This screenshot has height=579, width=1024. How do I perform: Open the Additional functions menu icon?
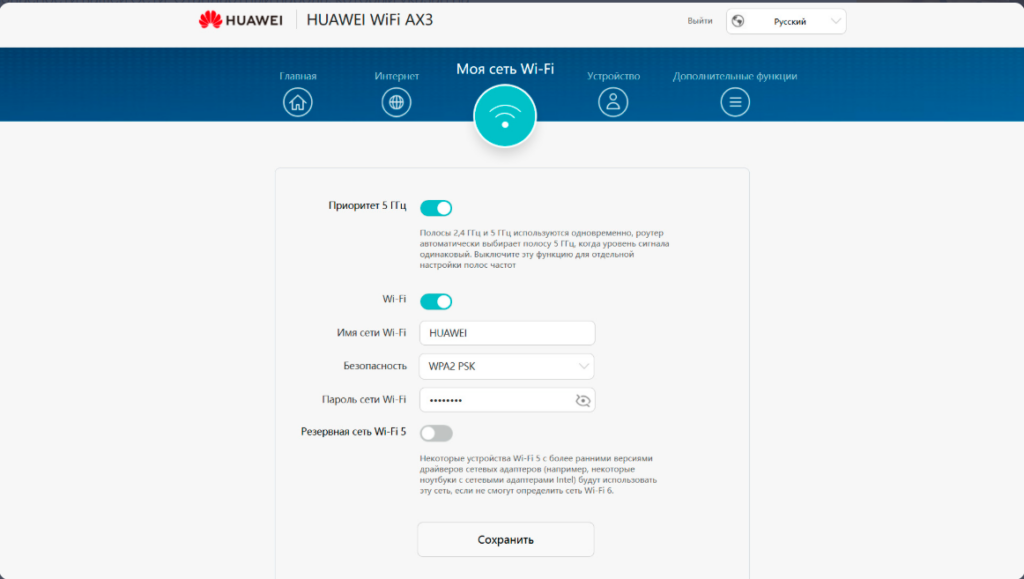pyautogui.click(x=735, y=101)
